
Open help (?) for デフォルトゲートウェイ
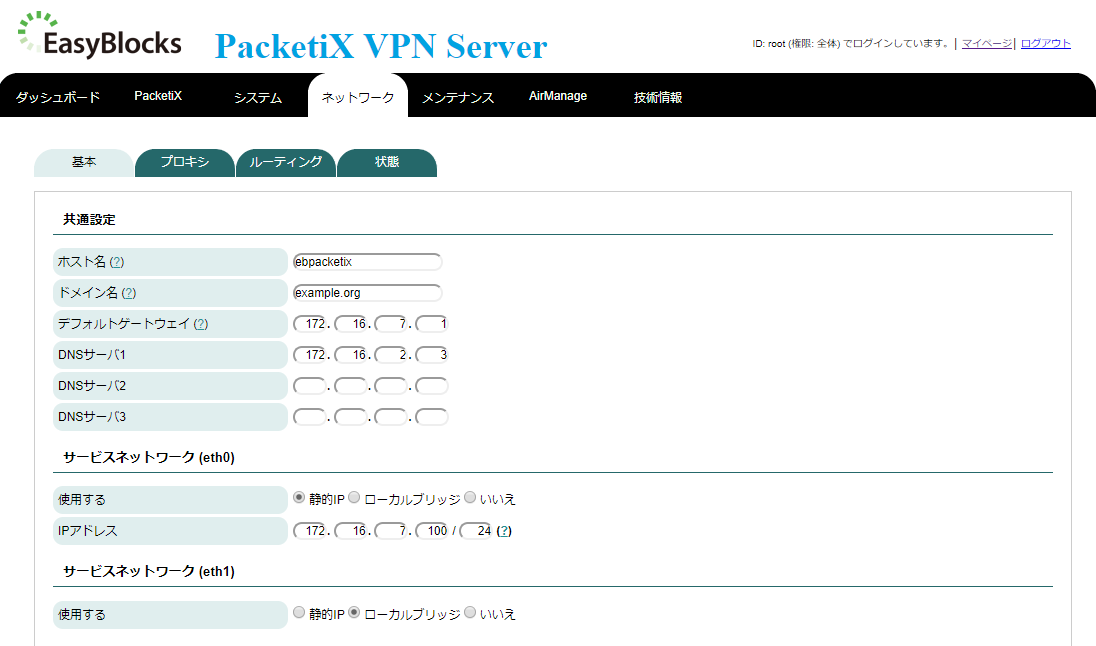(201, 324)
